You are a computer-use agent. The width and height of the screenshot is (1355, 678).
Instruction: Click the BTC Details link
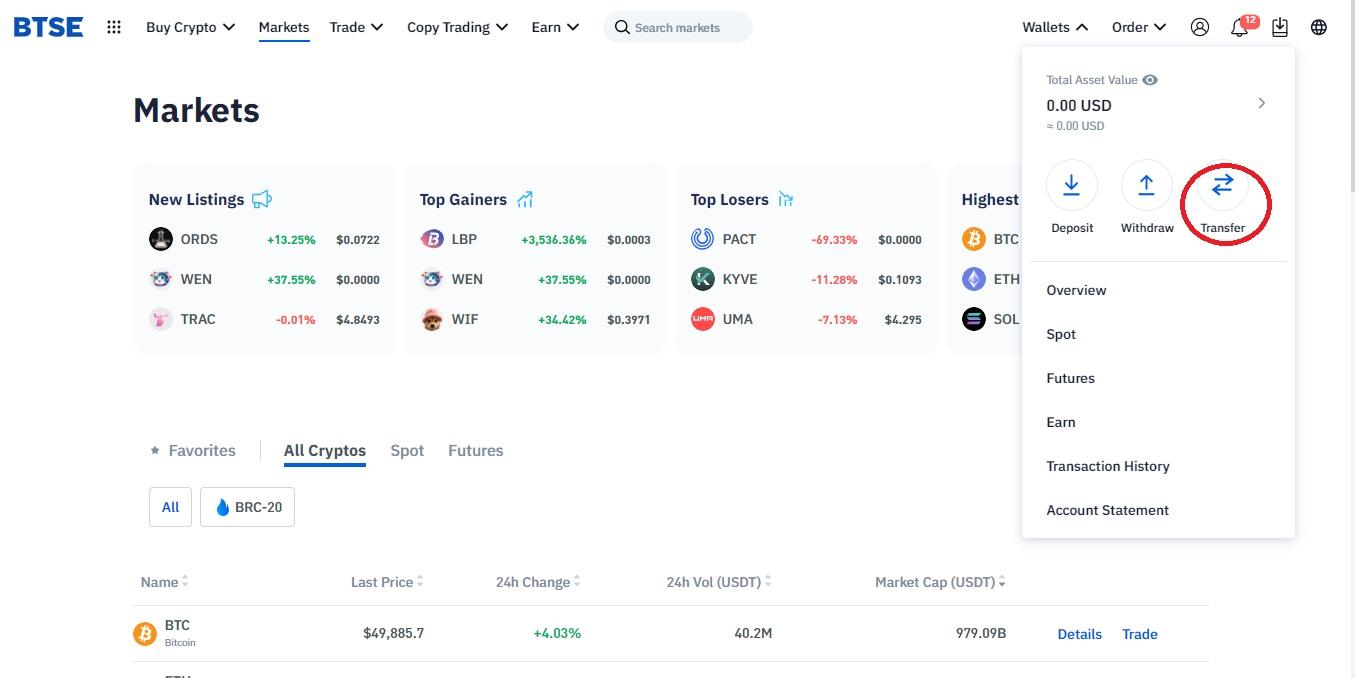1080,634
